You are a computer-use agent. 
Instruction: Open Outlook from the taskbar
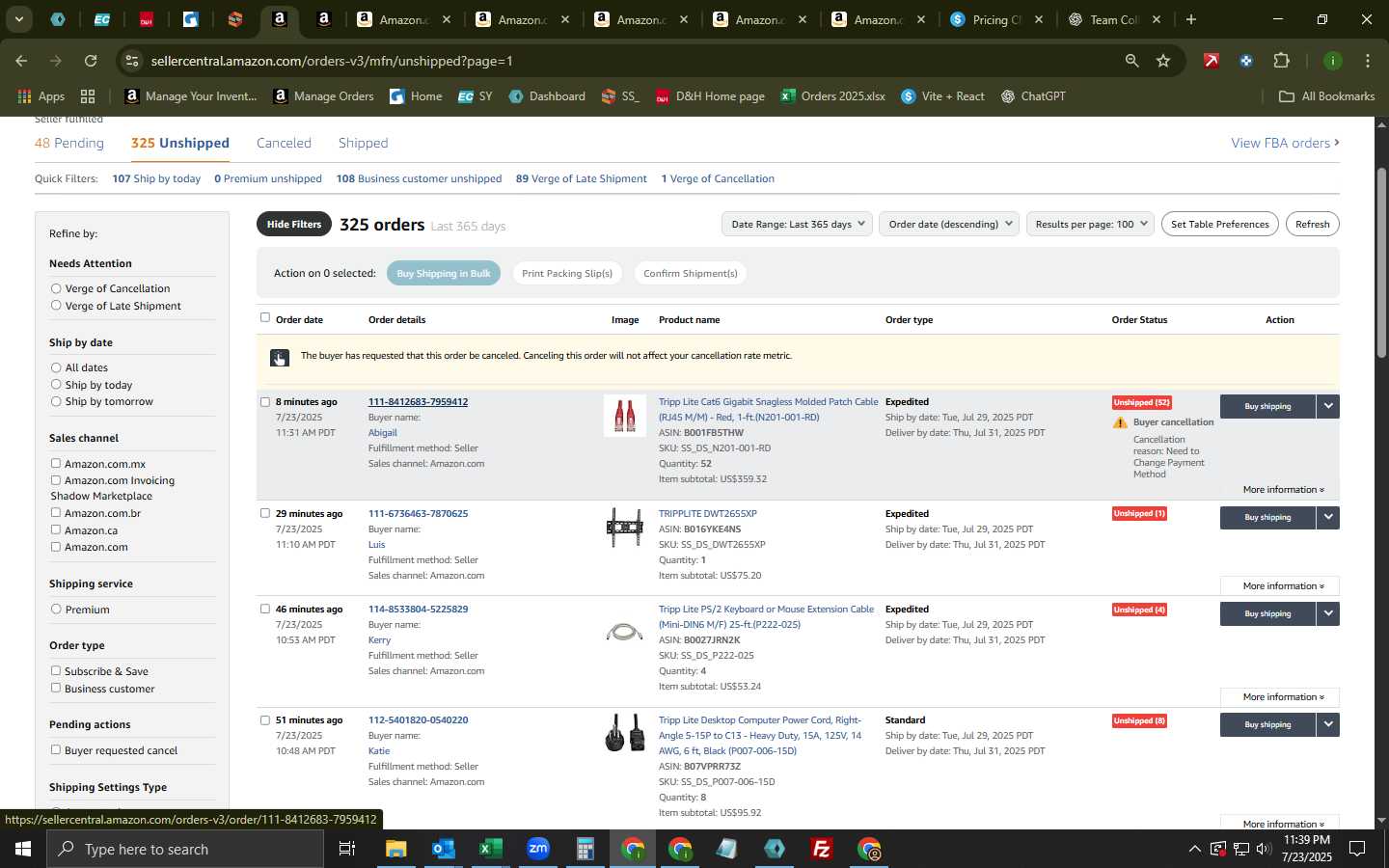pyautogui.click(x=443, y=849)
